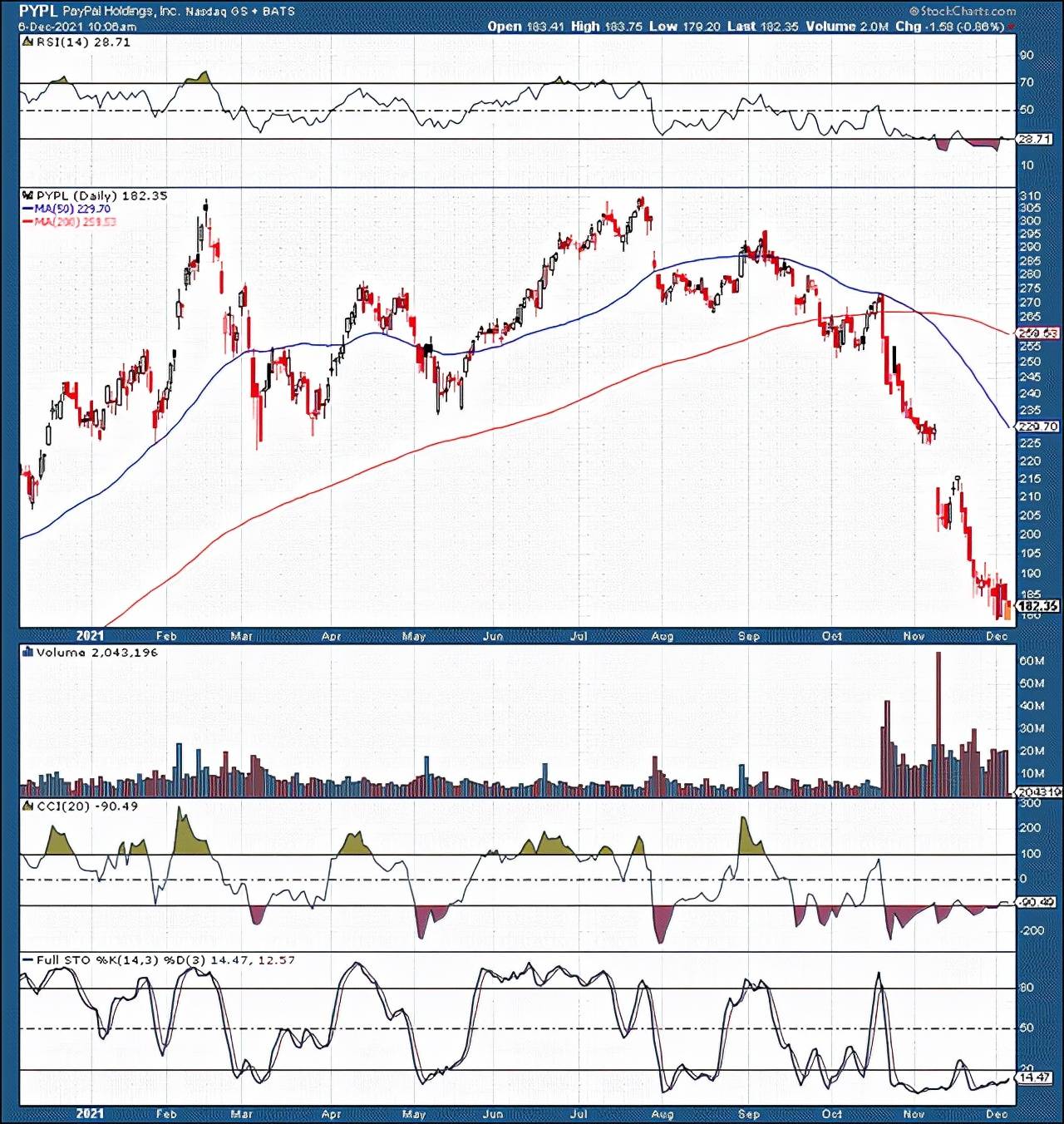The image size is (1064, 1124).
Task: Click the 70 level on RSI axis
Action: coord(1027,82)
